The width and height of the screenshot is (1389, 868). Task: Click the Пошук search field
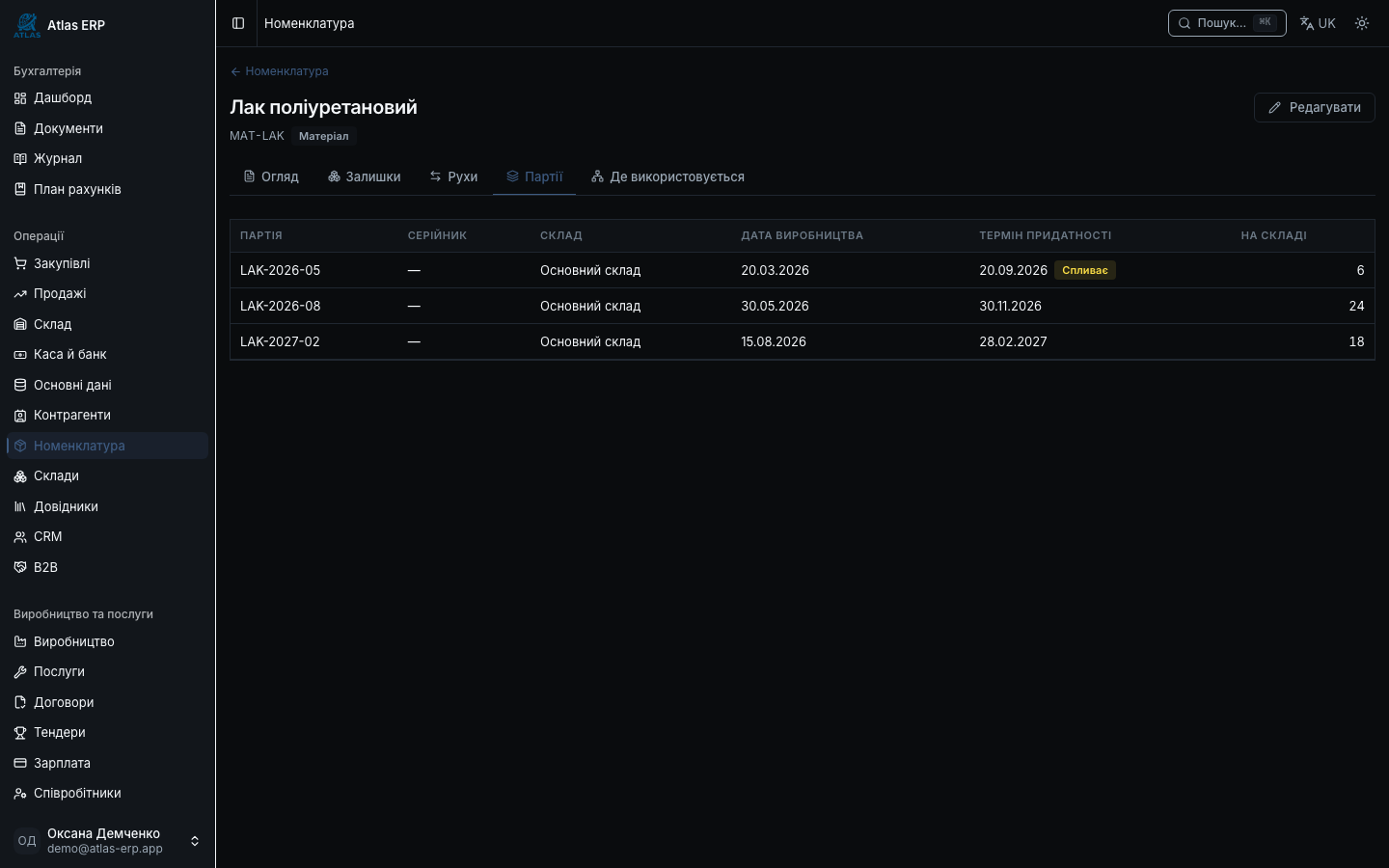coord(1227,23)
